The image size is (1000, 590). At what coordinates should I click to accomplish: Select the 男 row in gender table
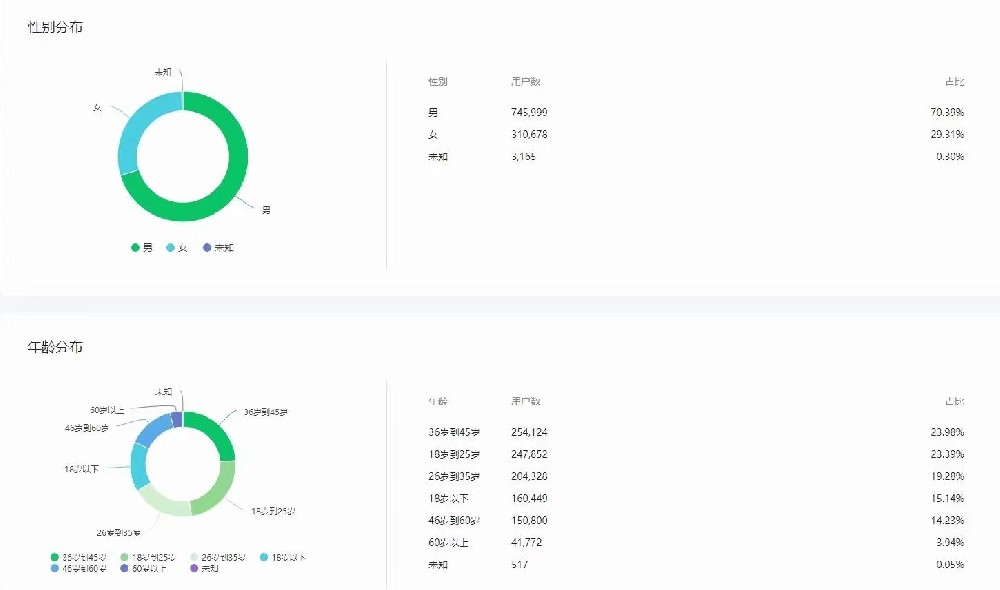690,112
